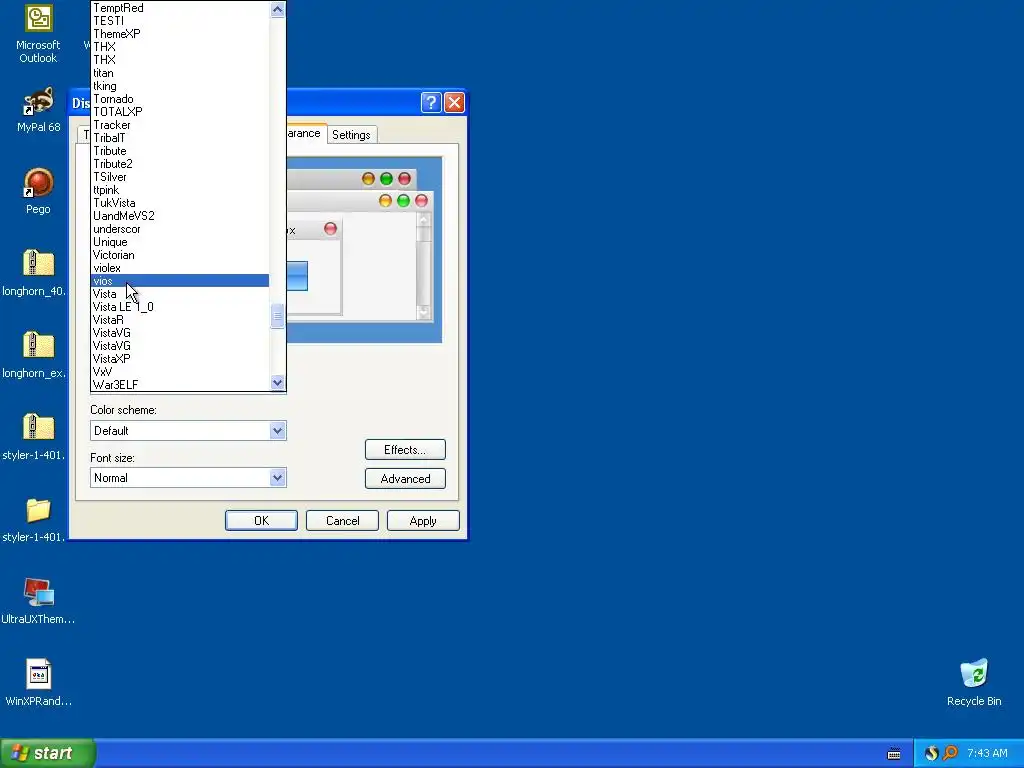Click the Cancel button
The width and height of the screenshot is (1024, 768).
pyautogui.click(x=342, y=520)
